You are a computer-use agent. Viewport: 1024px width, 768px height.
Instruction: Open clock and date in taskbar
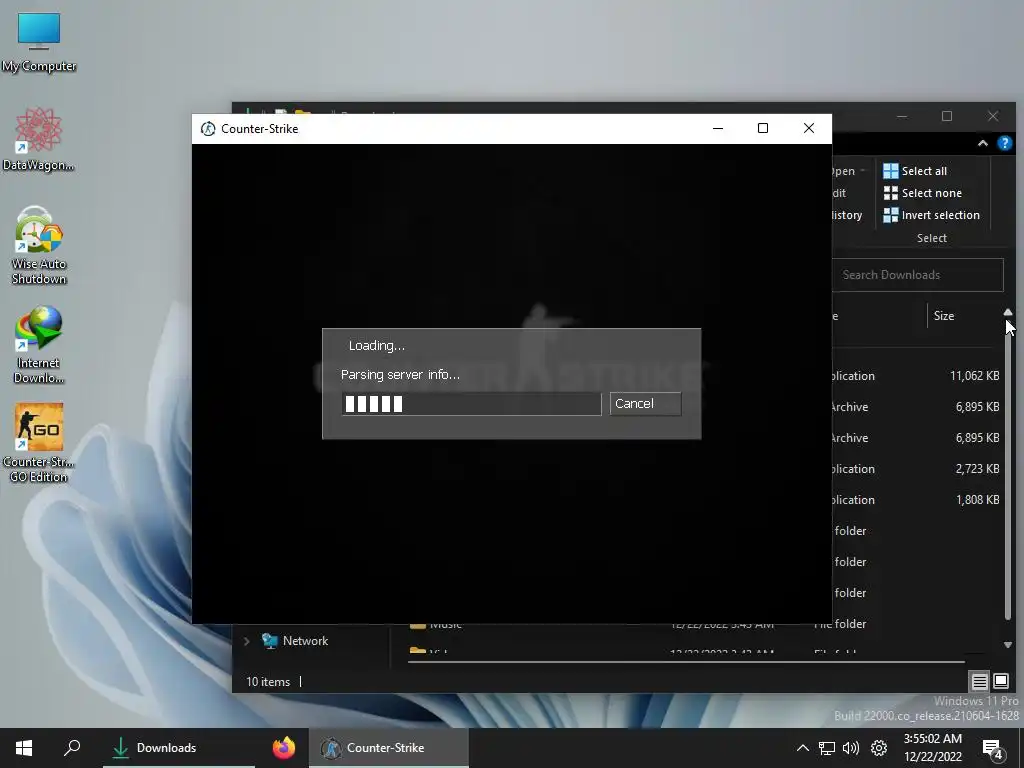(x=933, y=748)
